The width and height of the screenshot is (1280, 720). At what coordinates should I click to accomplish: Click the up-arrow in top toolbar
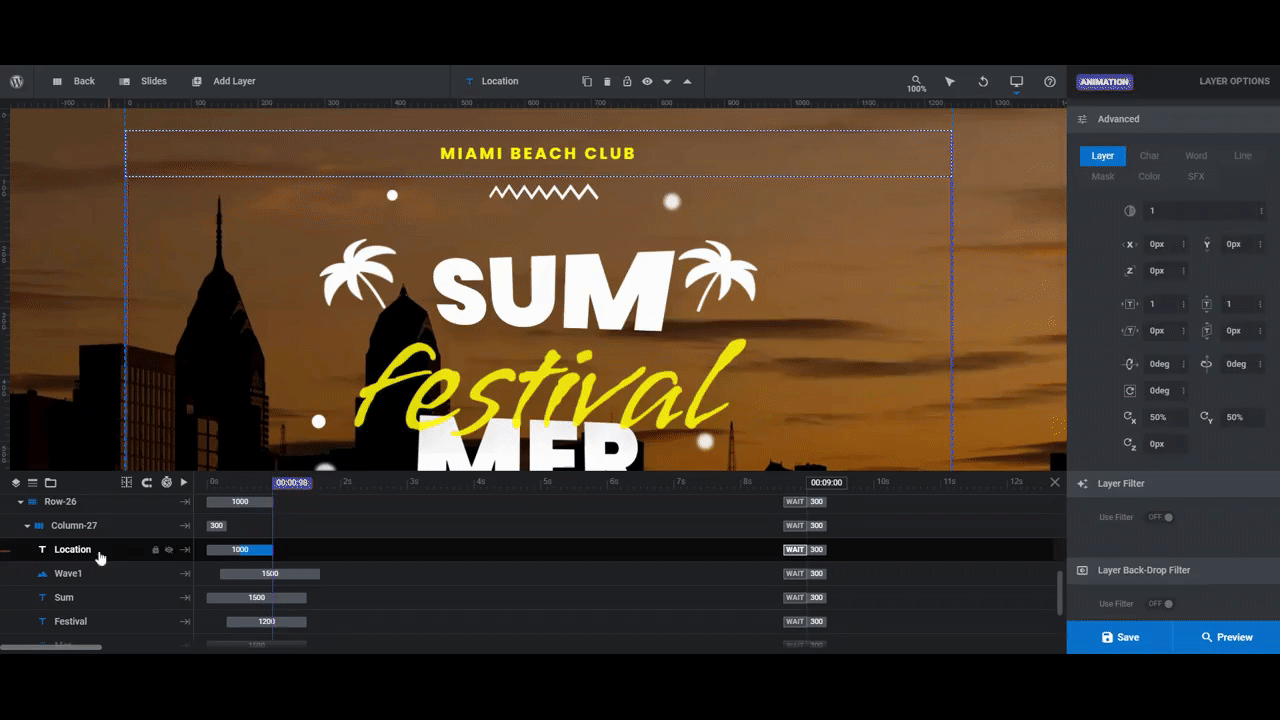(x=687, y=81)
